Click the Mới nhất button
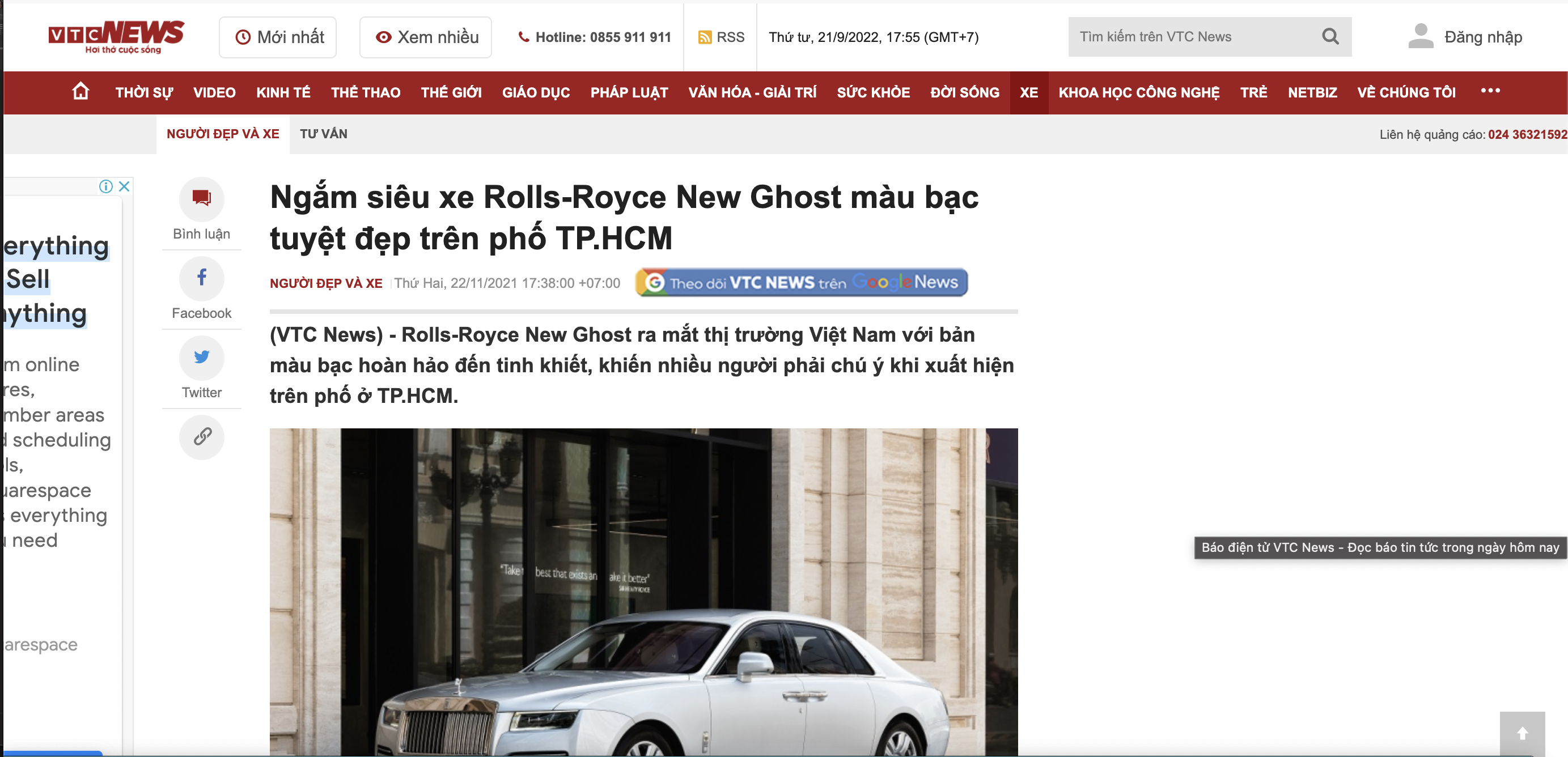 278,37
